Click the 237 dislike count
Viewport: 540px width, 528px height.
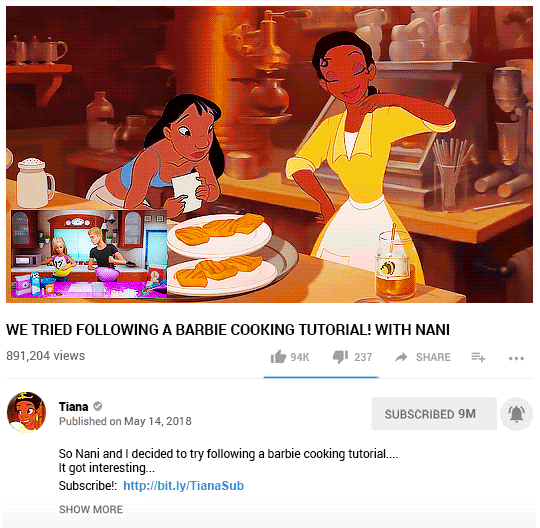(x=363, y=357)
